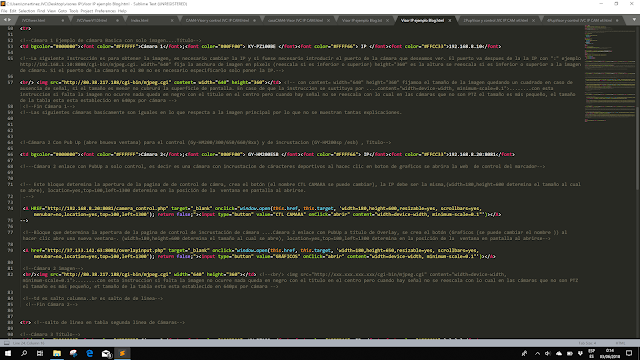Click line number 88 in the gutter

(x=11, y=322)
